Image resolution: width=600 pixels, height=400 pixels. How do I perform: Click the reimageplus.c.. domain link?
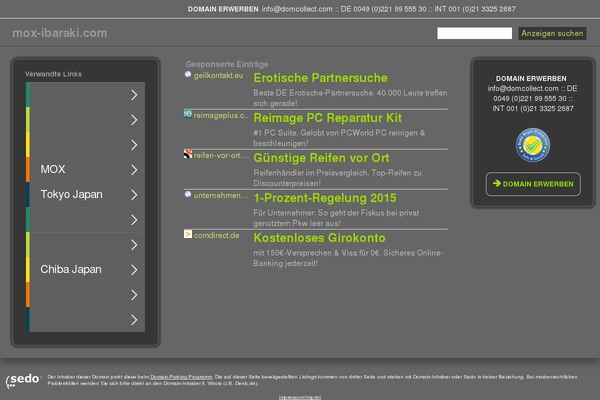pos(221,115)
